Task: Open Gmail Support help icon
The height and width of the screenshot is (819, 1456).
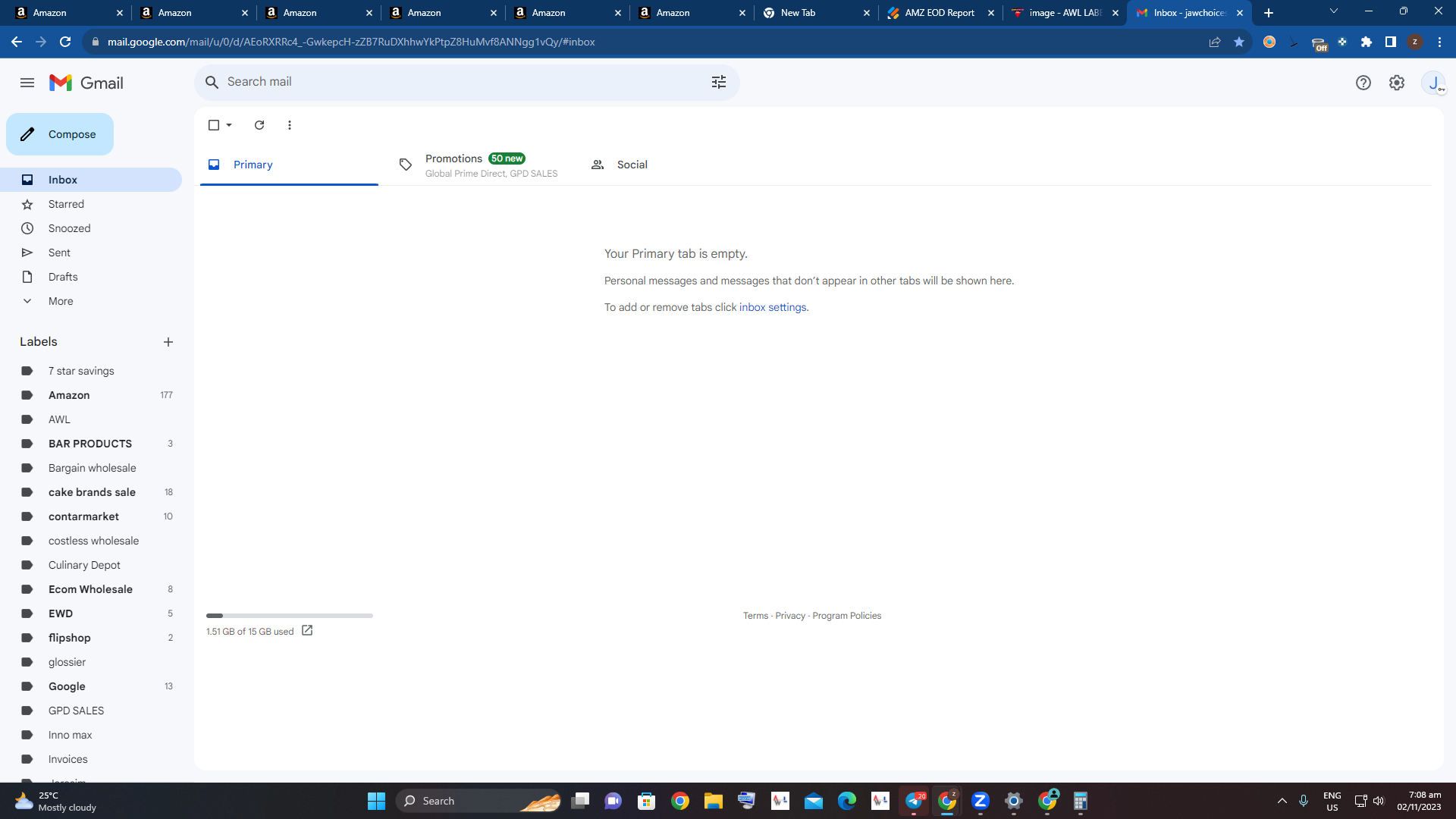Action: coord(1363,83)
